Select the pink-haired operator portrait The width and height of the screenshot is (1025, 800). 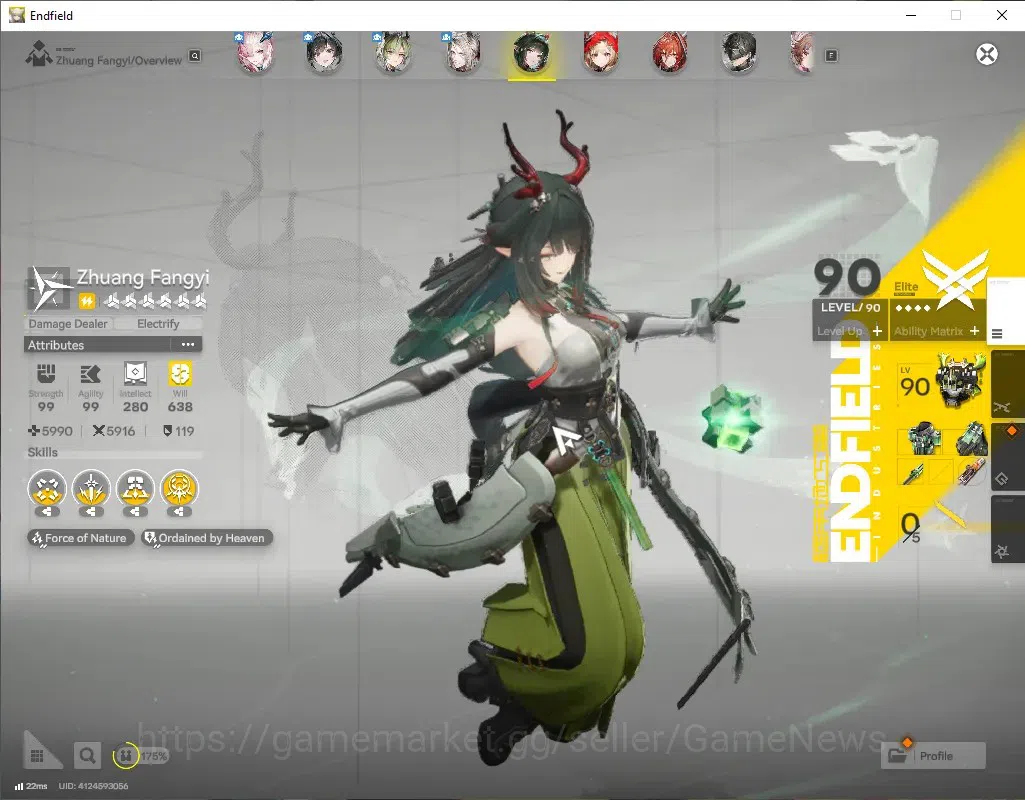pyautogui.click(x=254, y=52)
